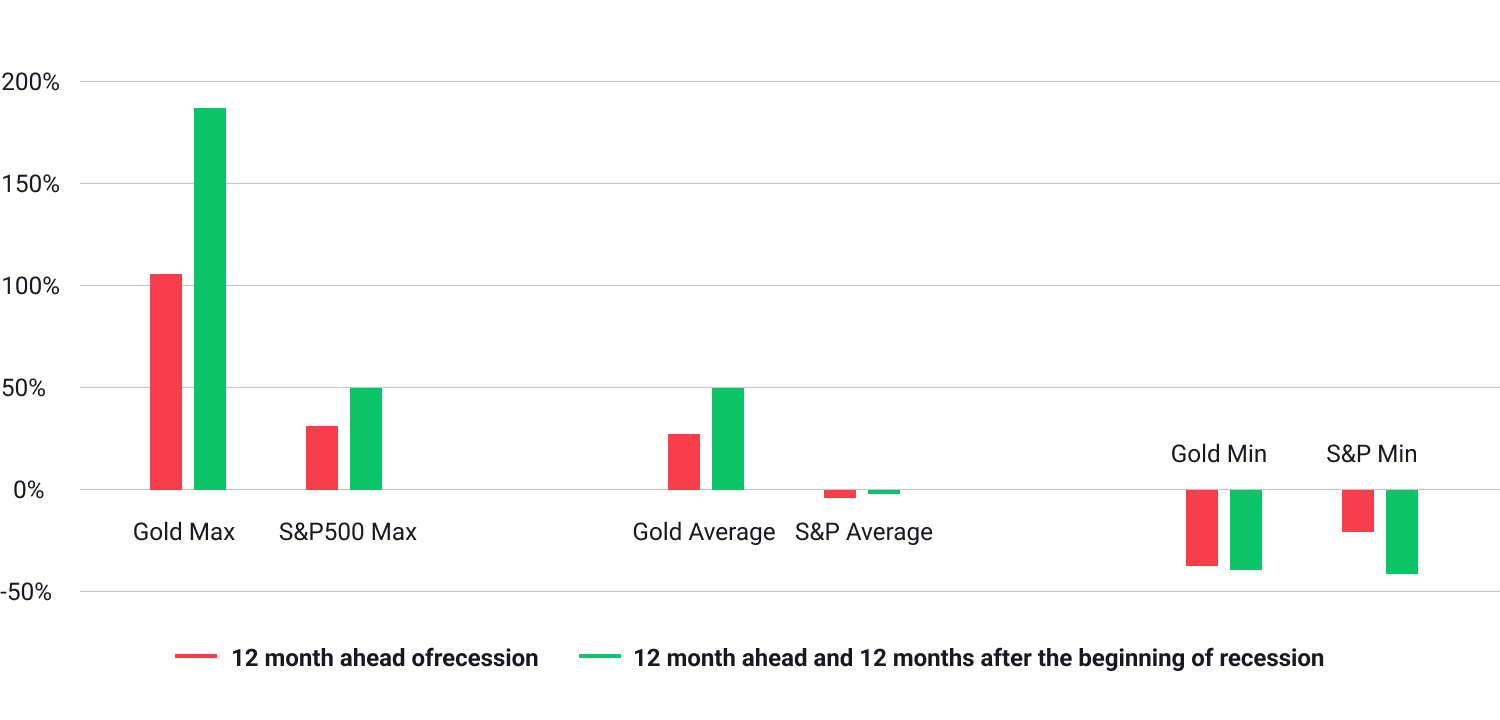Toggle the "12 month ahead ofrecession" legend entry
The image size is (1500, 720).
click(x=385, y=658)
